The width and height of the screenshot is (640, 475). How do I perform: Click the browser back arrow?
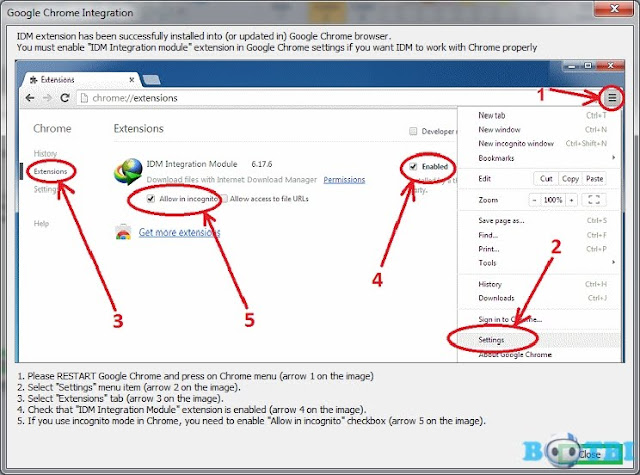30,98
